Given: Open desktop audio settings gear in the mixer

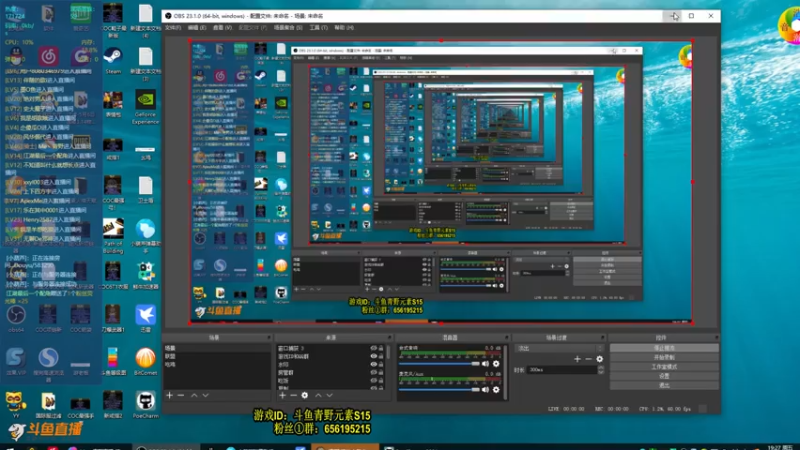Looking at the screenshot, I should (x=496, y=364).
